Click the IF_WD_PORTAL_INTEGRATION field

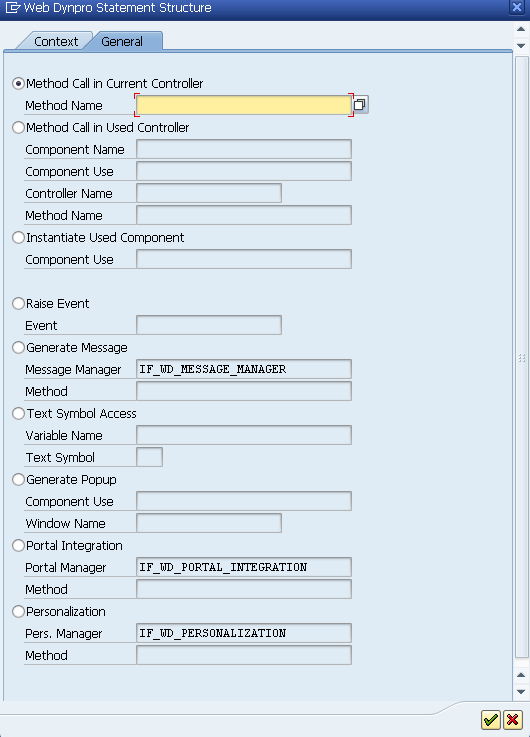click(x=244, y=567)
